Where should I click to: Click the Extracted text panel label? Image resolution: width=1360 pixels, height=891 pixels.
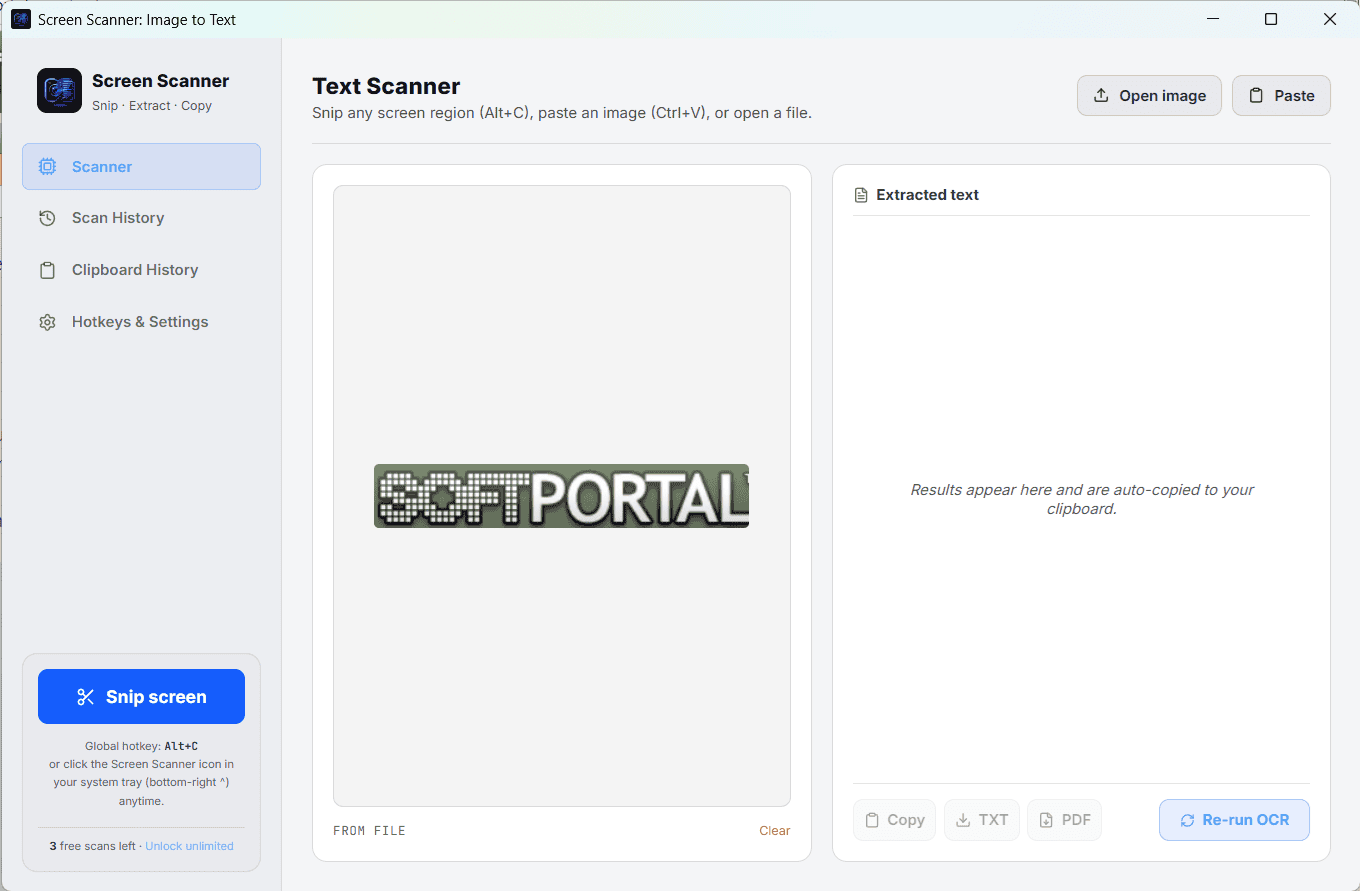[927, 195]
